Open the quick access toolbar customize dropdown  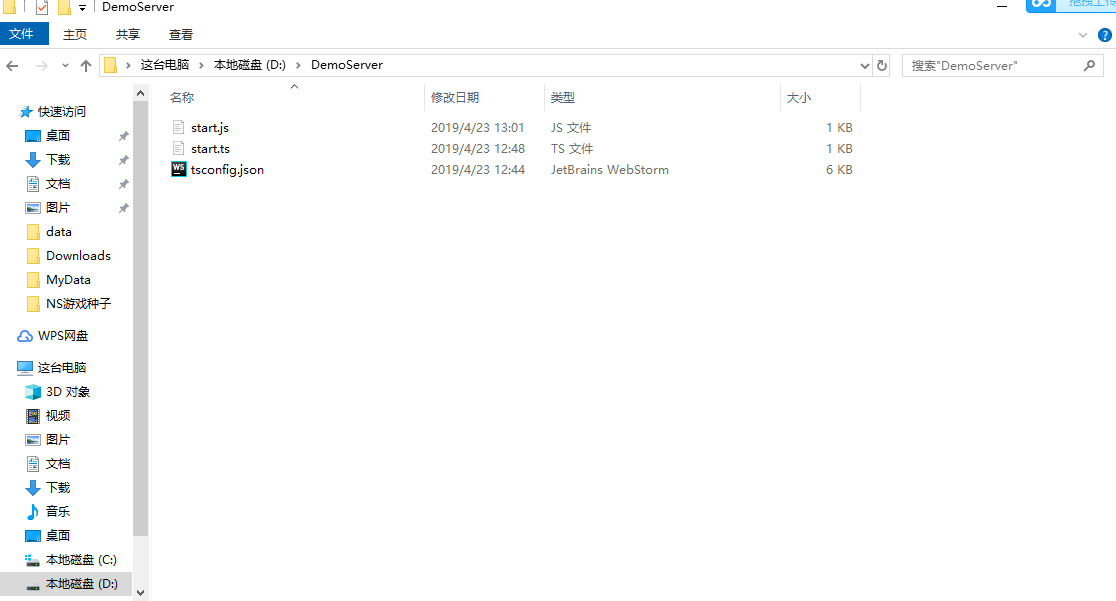83,8
